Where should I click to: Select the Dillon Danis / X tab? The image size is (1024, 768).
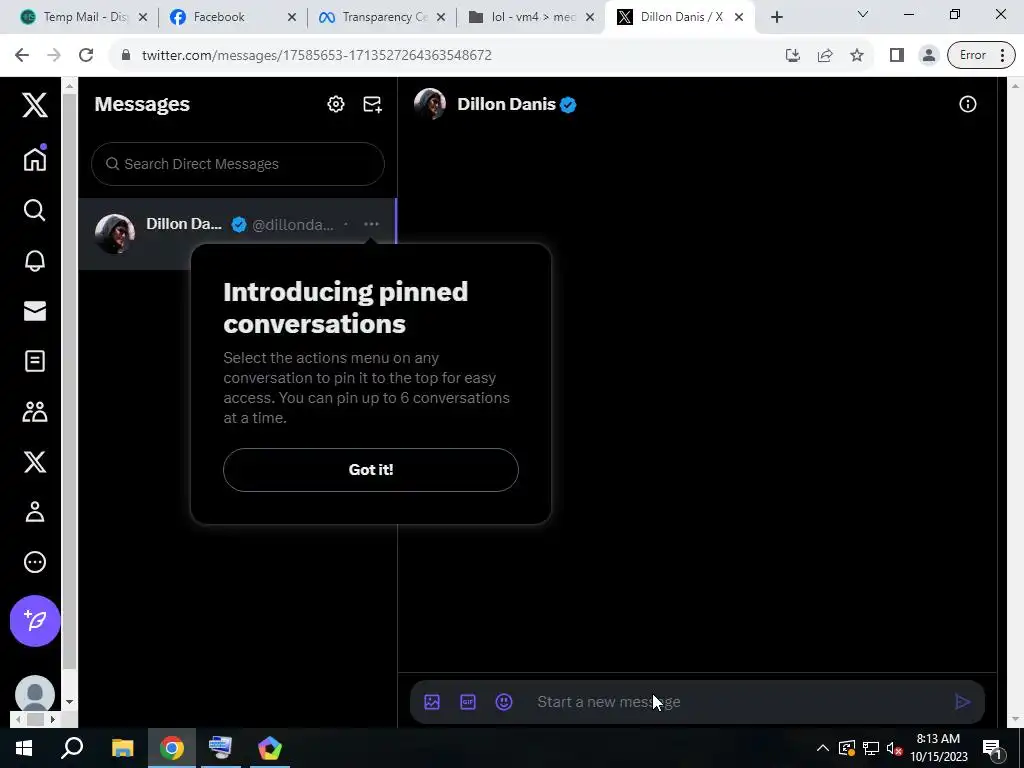tap(679, 17)
